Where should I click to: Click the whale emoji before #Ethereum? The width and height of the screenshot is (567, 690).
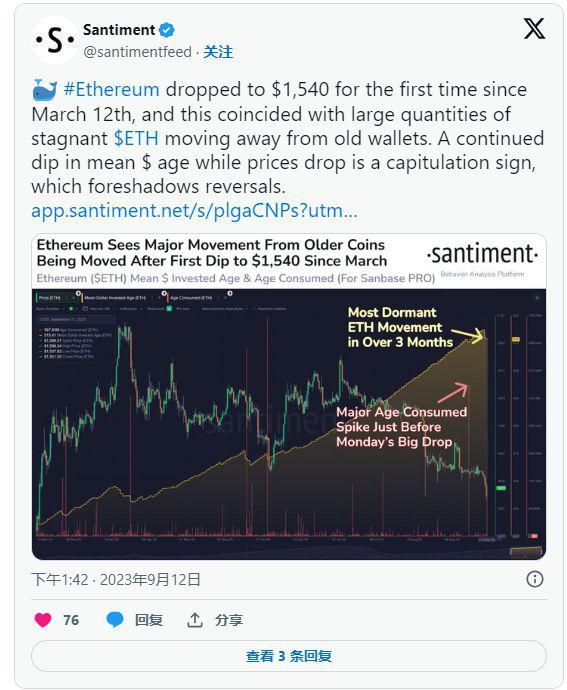point(44,90)
